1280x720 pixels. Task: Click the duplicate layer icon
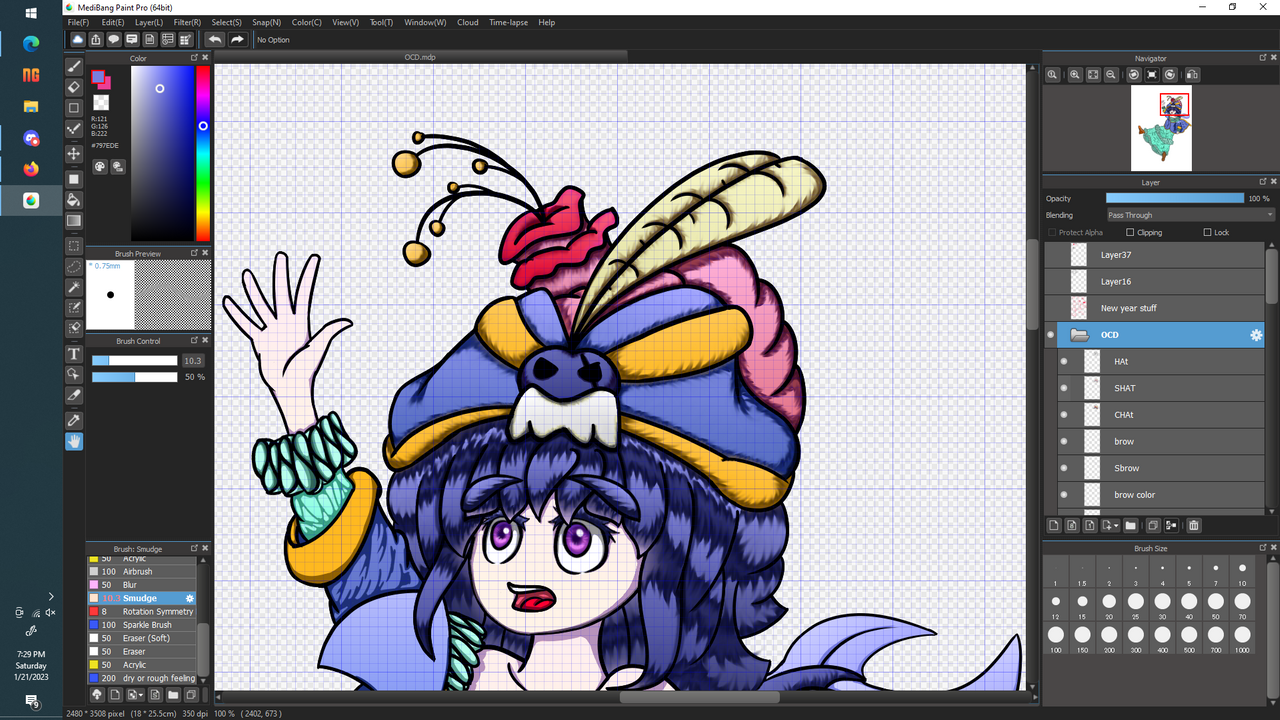1153,525
